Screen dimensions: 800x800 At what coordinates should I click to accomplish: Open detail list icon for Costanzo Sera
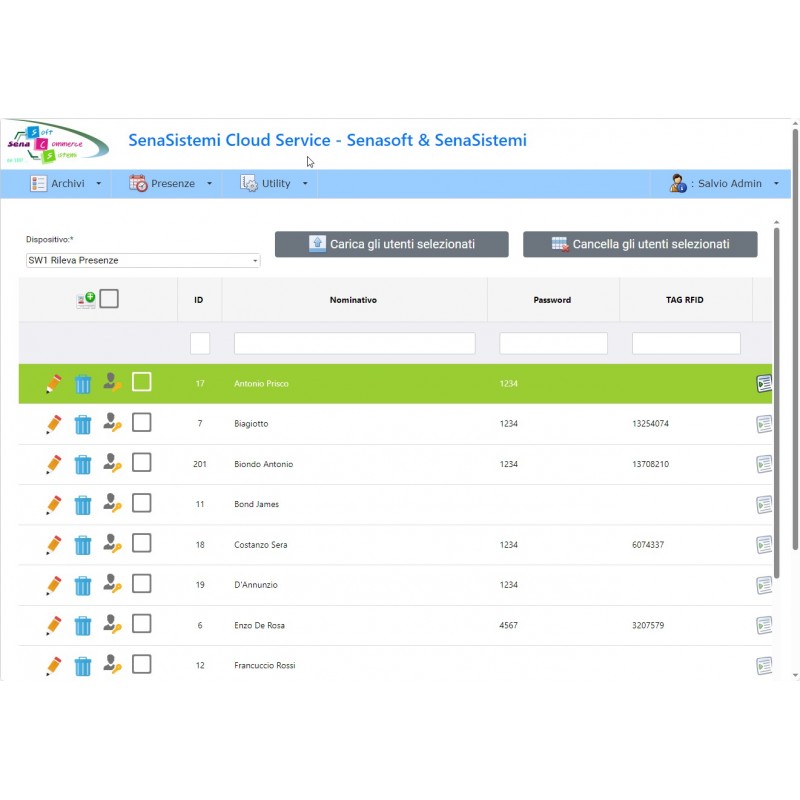coord(764,544)
